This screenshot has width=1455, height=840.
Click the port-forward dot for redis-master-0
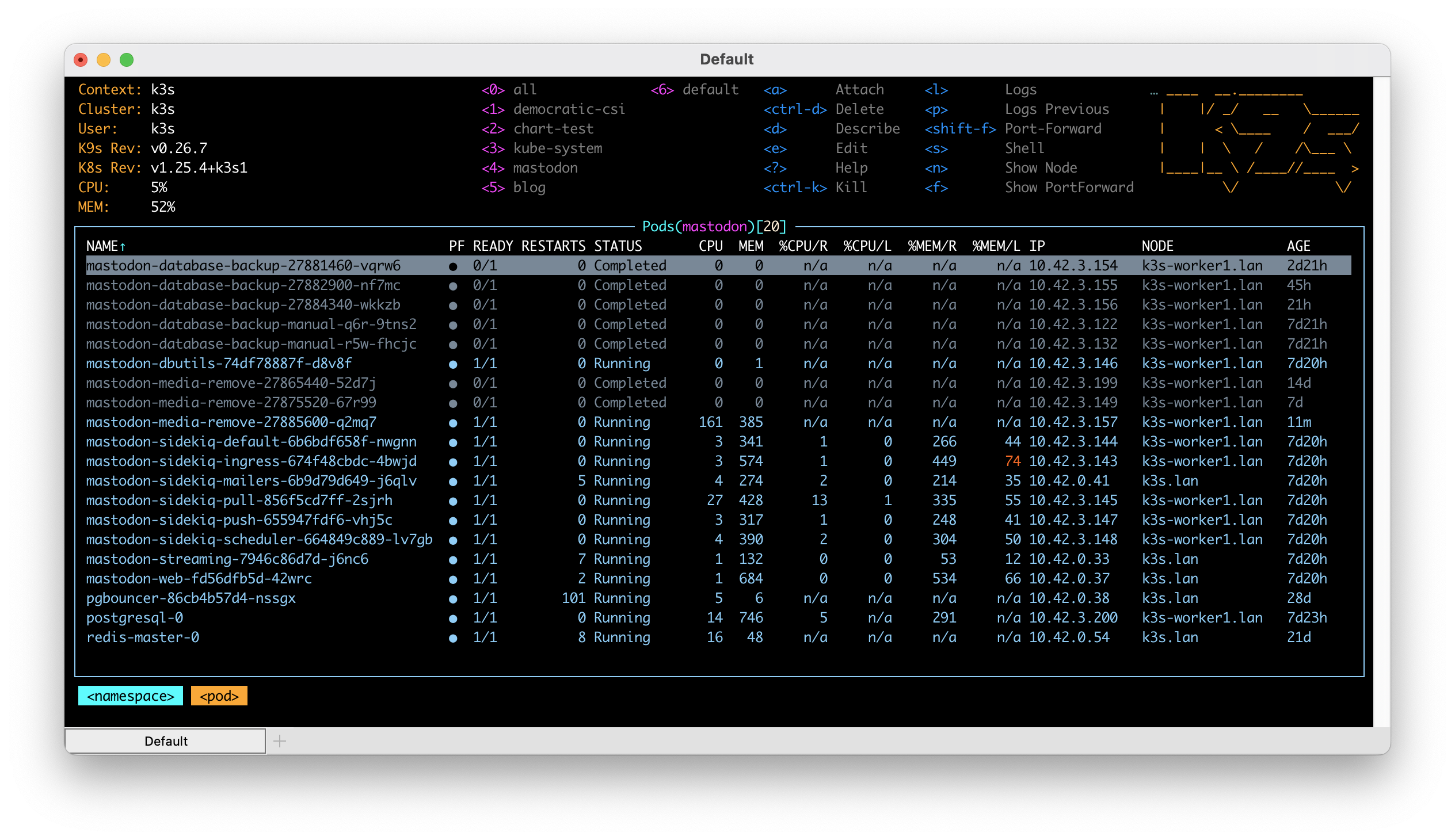453,639
